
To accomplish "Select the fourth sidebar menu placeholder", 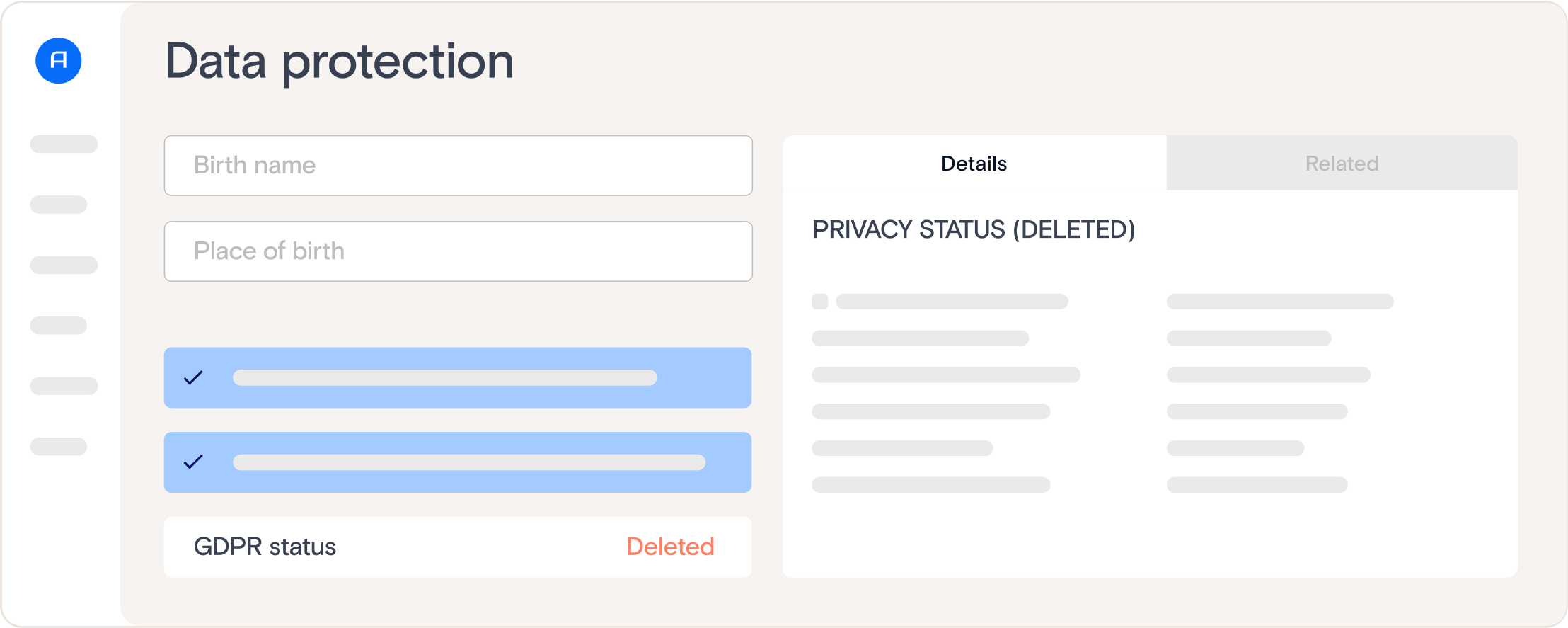I will pyautogui.click(x=59, y=326).
